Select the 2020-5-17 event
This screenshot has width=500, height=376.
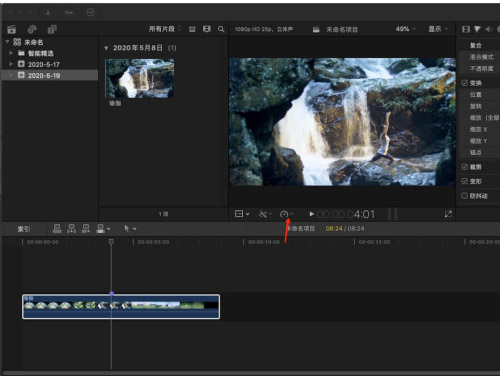click(44, 64)
